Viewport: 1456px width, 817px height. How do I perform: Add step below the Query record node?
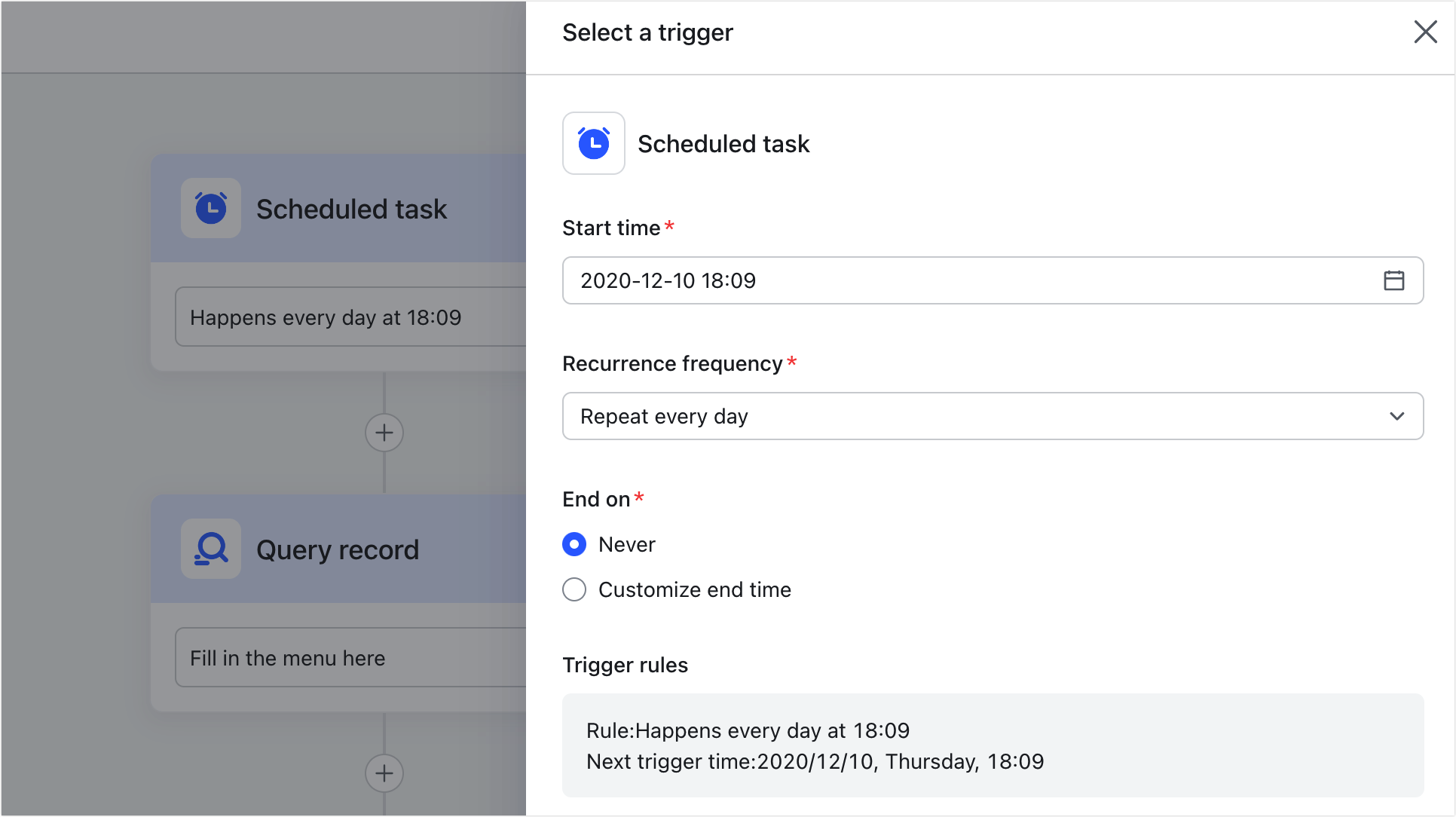coord(384,773)
